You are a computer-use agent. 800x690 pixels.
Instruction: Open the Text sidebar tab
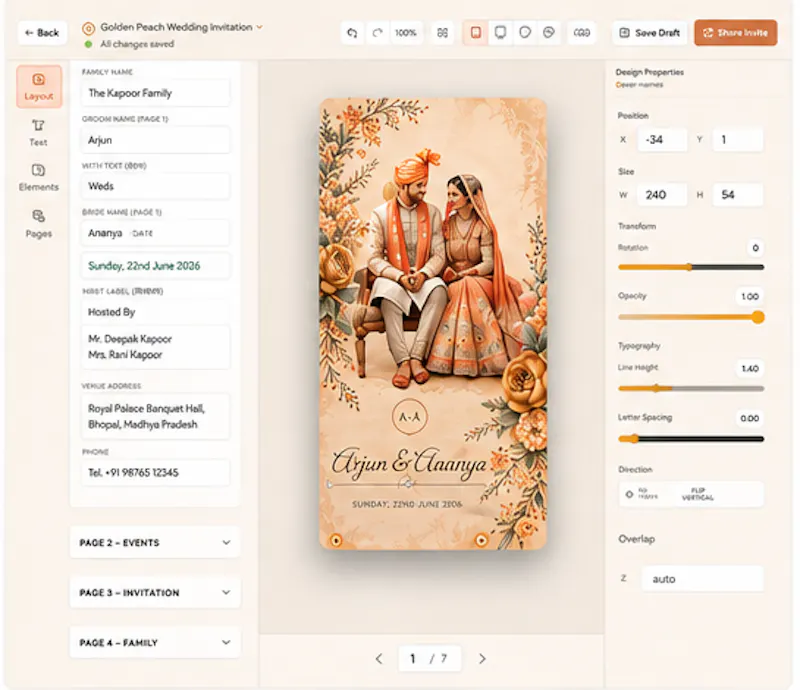tap(39, 133)
